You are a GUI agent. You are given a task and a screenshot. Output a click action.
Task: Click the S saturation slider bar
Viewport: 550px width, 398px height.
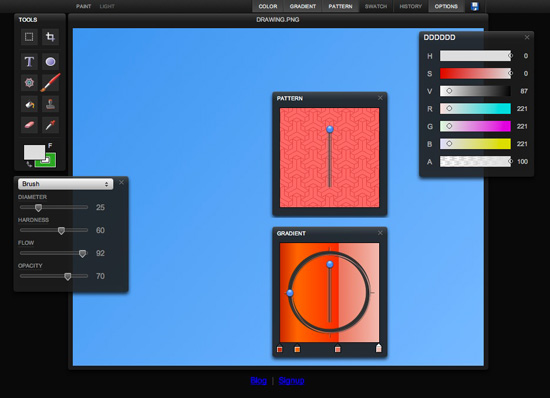475,73
